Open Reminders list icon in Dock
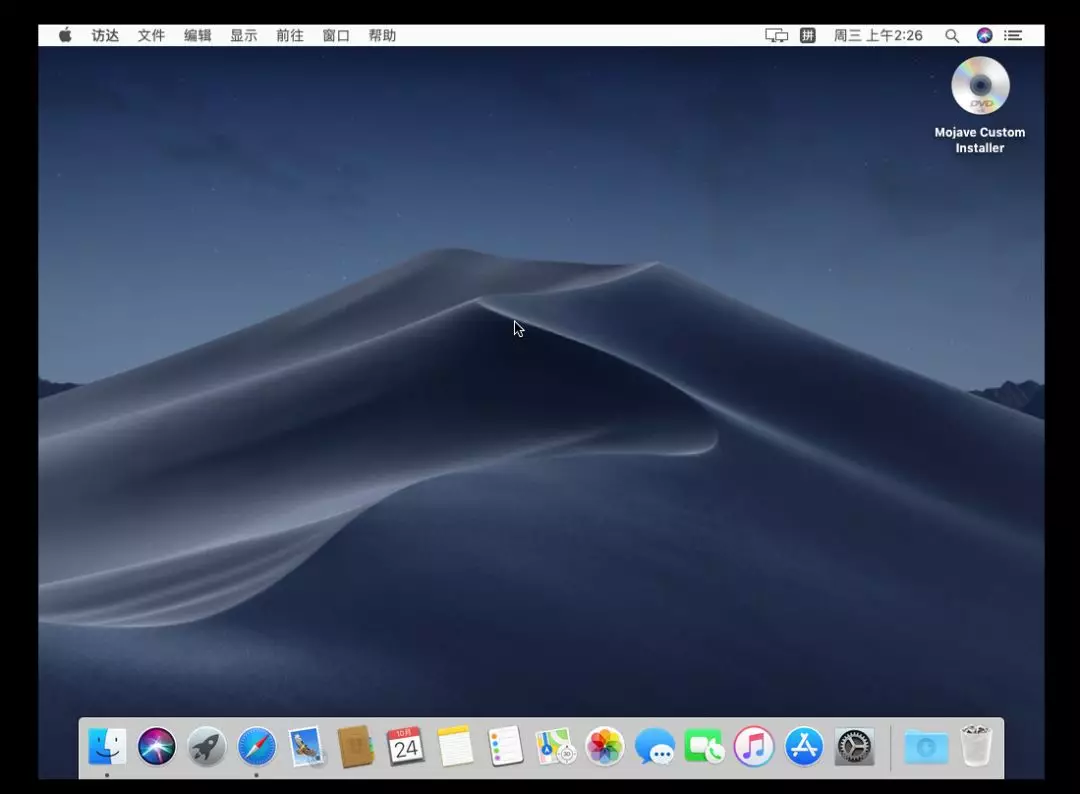1080x794 pixels. coord(506,746)
